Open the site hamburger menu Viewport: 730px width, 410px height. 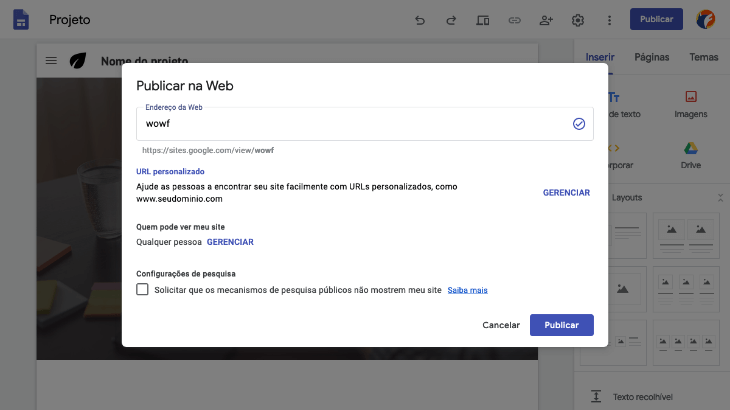tap(51, 60)
